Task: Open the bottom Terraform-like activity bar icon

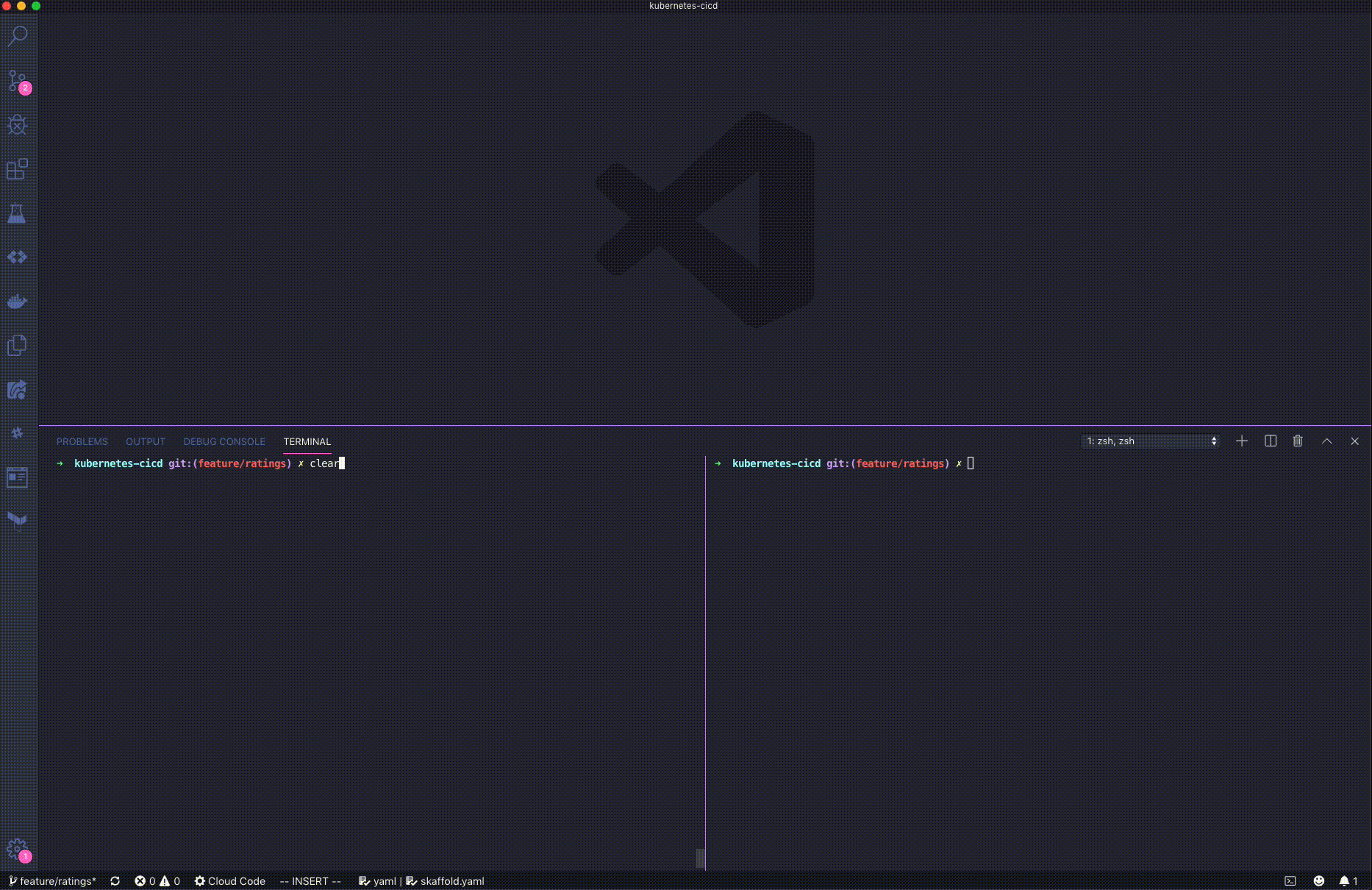Action: (x=18, y=521)
